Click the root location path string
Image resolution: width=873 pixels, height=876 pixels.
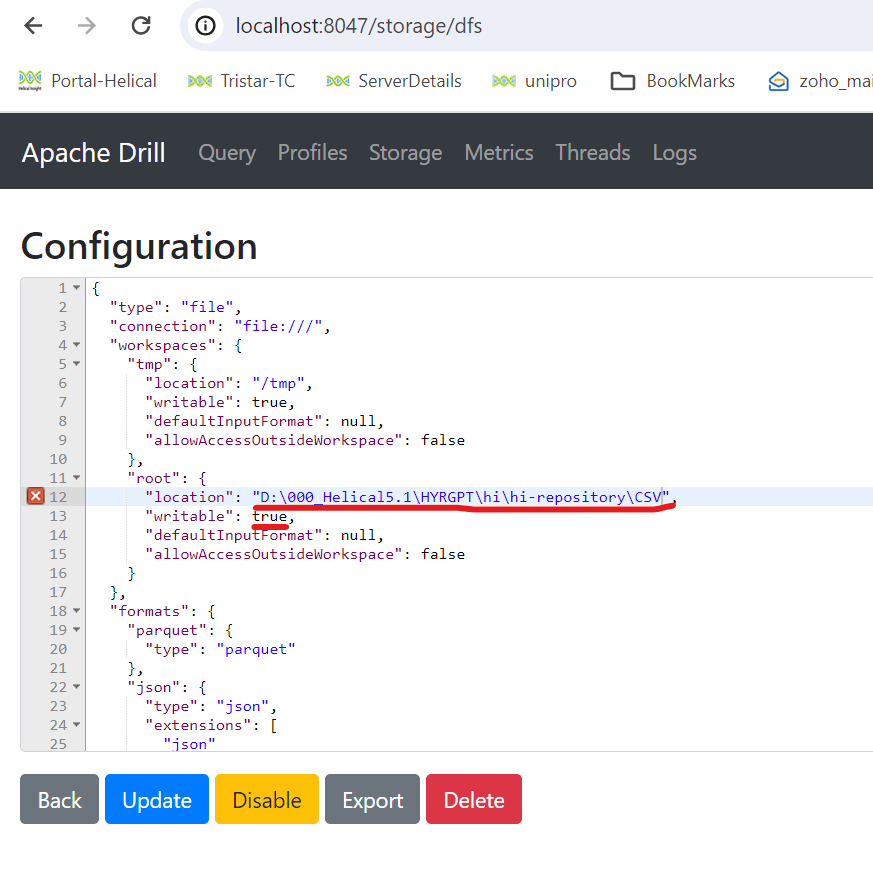pyautogui.click(x=461, y=497)
